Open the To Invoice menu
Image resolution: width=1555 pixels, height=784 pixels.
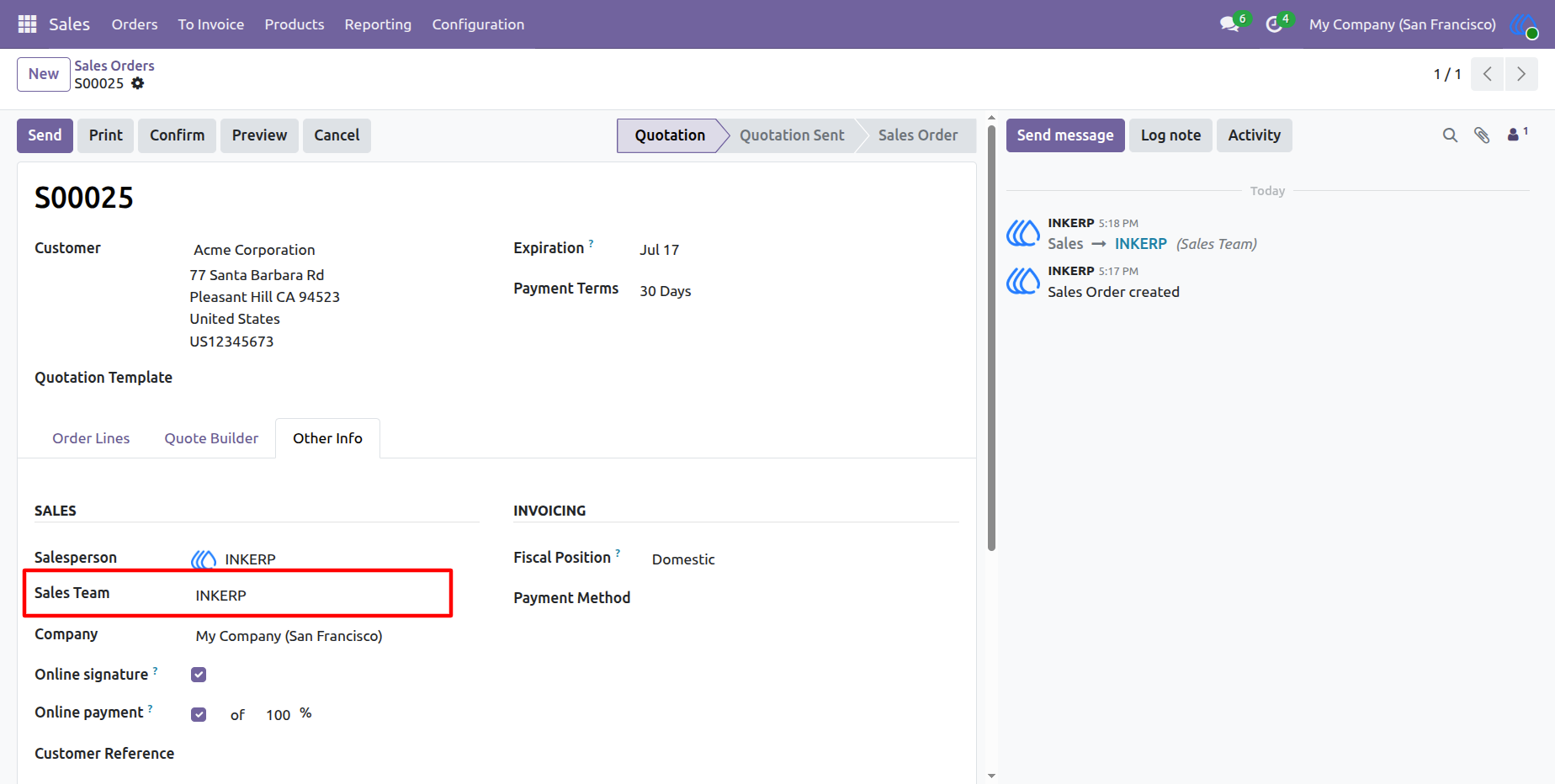pyautogui.click(x=211, y=24)
